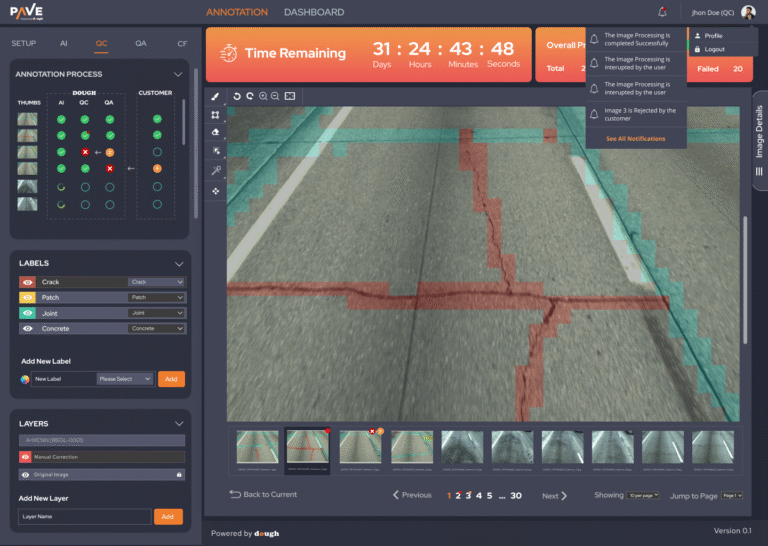The height and width of the screenshot is (546, 768).
Task: Click the fit-to-screen icon
Action: tap(290, 96)
